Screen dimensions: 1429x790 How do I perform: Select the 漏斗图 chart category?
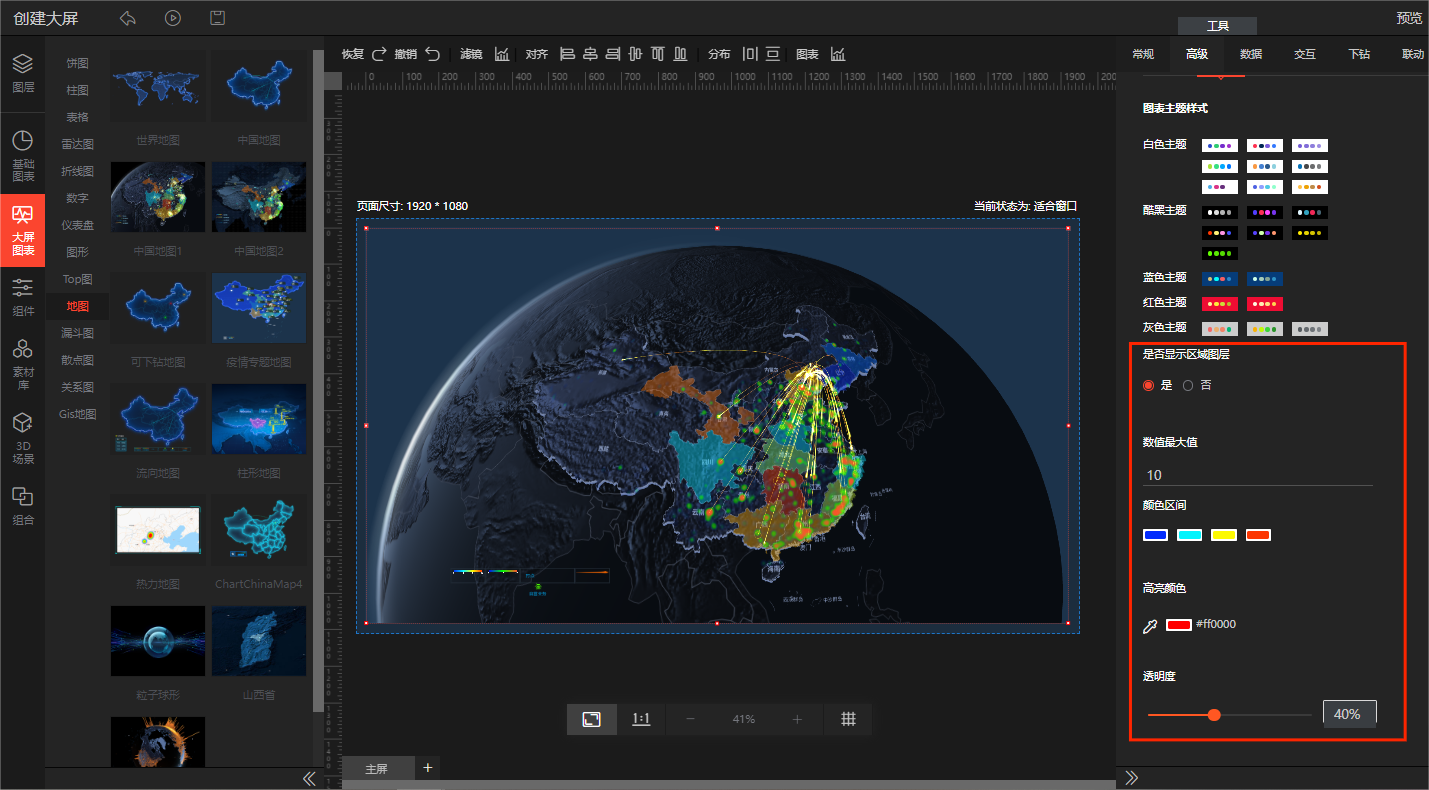(x=77, y=333)
